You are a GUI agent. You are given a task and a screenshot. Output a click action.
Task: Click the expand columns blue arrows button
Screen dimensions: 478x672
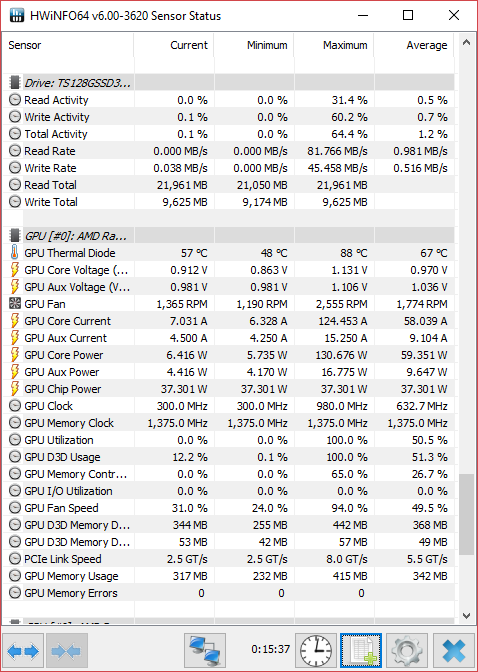(23, 651)
